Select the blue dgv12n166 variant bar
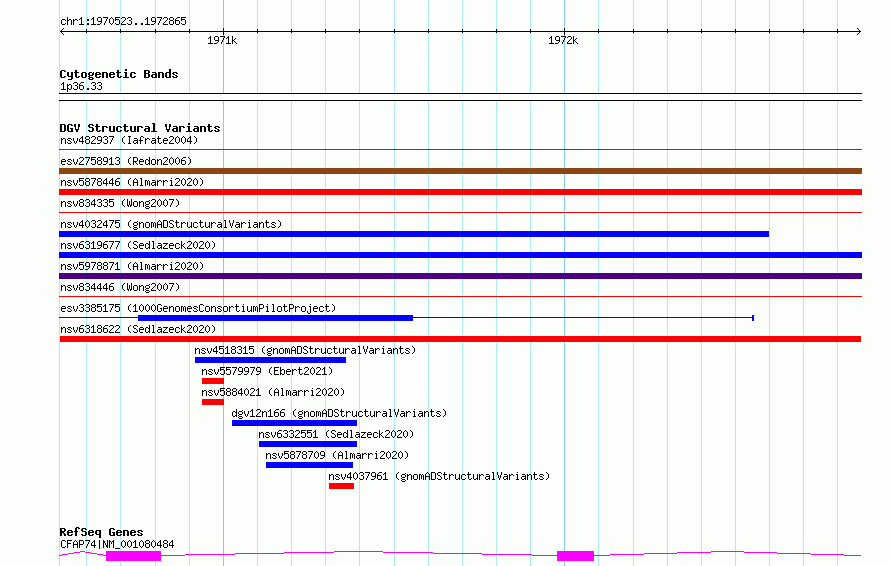Viewport: 890px width, 566px height. (x=294, y=423)
